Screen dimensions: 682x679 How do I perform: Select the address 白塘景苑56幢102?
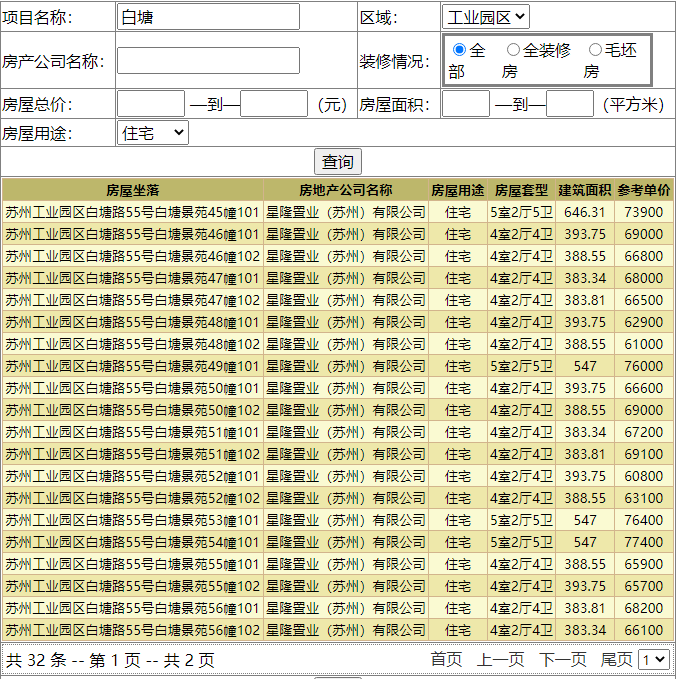click(x=132, y=630)
